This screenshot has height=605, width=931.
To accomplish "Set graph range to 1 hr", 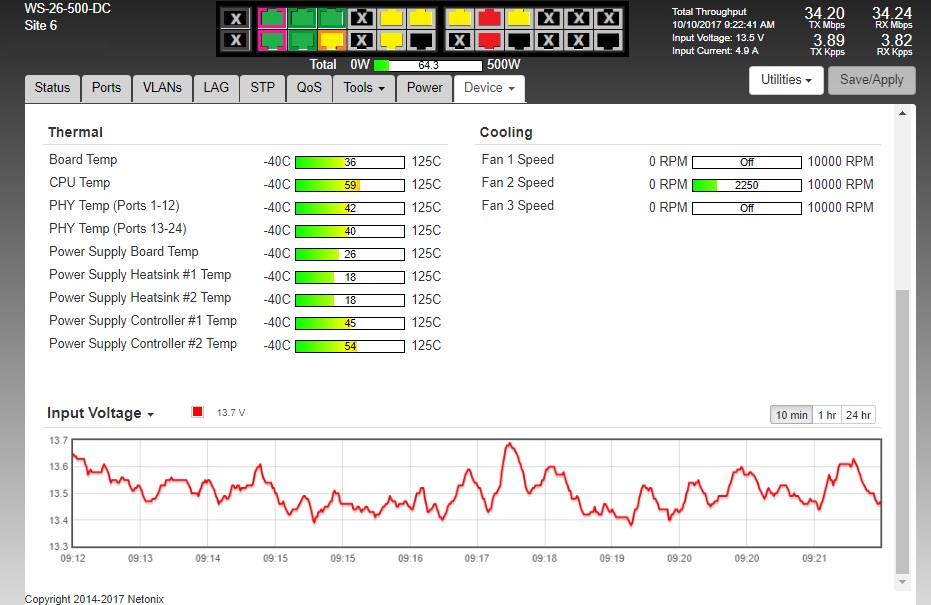I will 827,415.
